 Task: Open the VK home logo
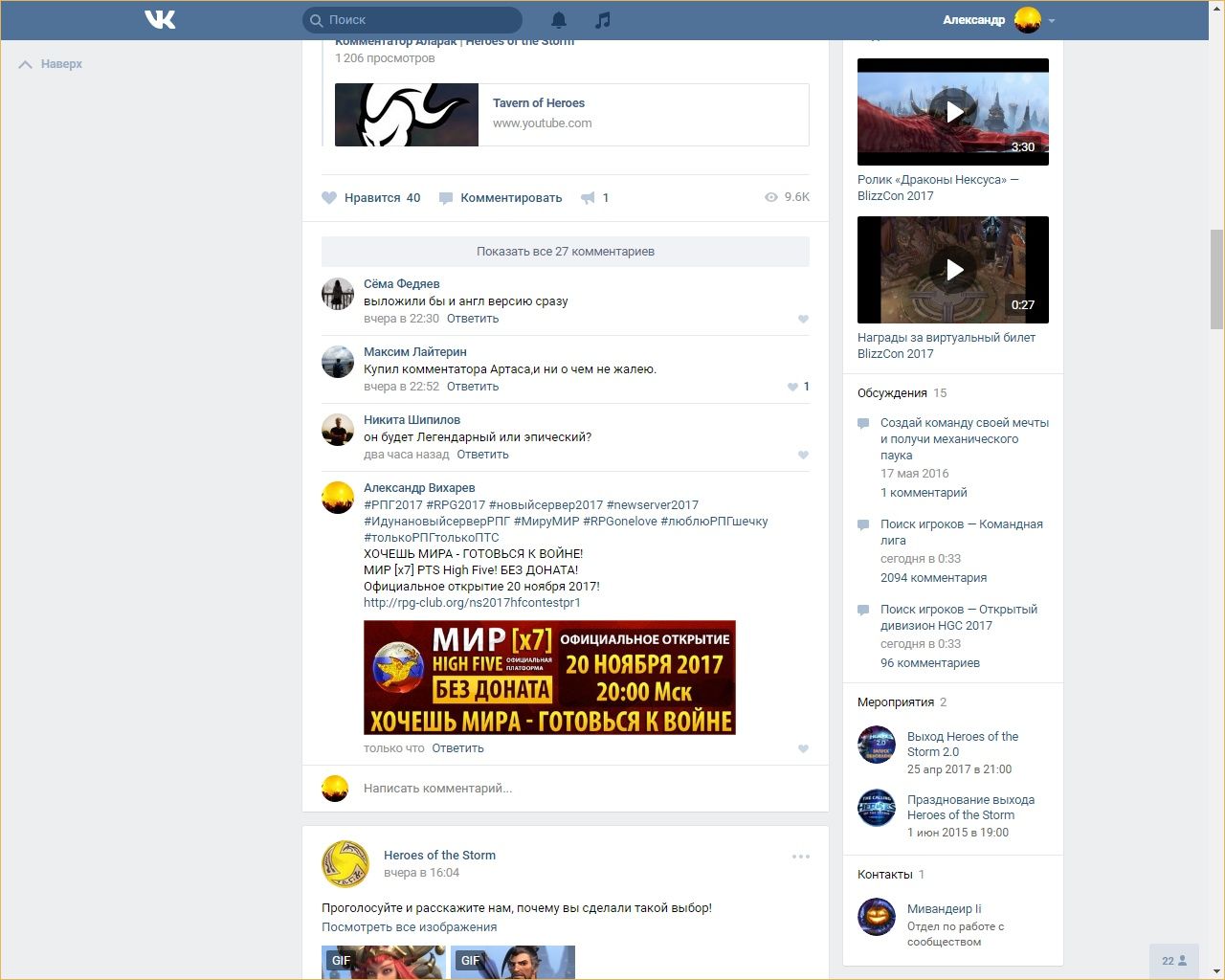pos(160,19)
